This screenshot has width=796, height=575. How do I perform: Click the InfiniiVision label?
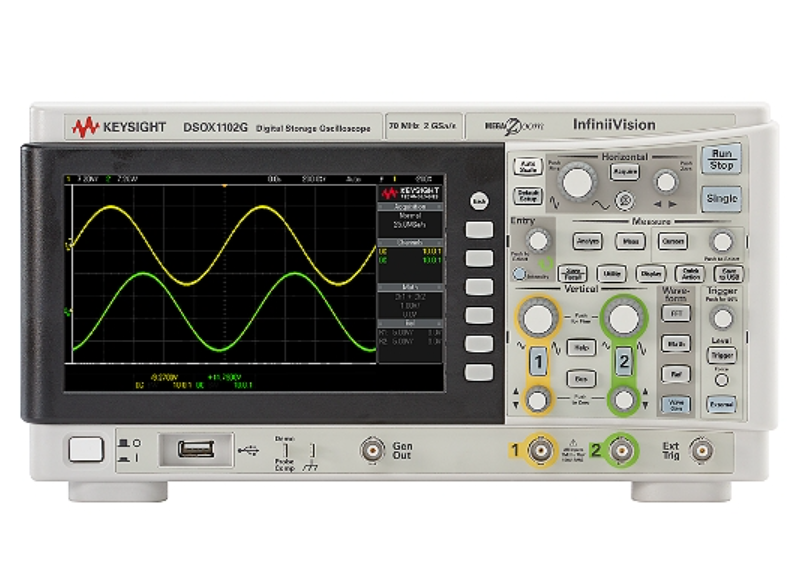[x=614, y=124]
